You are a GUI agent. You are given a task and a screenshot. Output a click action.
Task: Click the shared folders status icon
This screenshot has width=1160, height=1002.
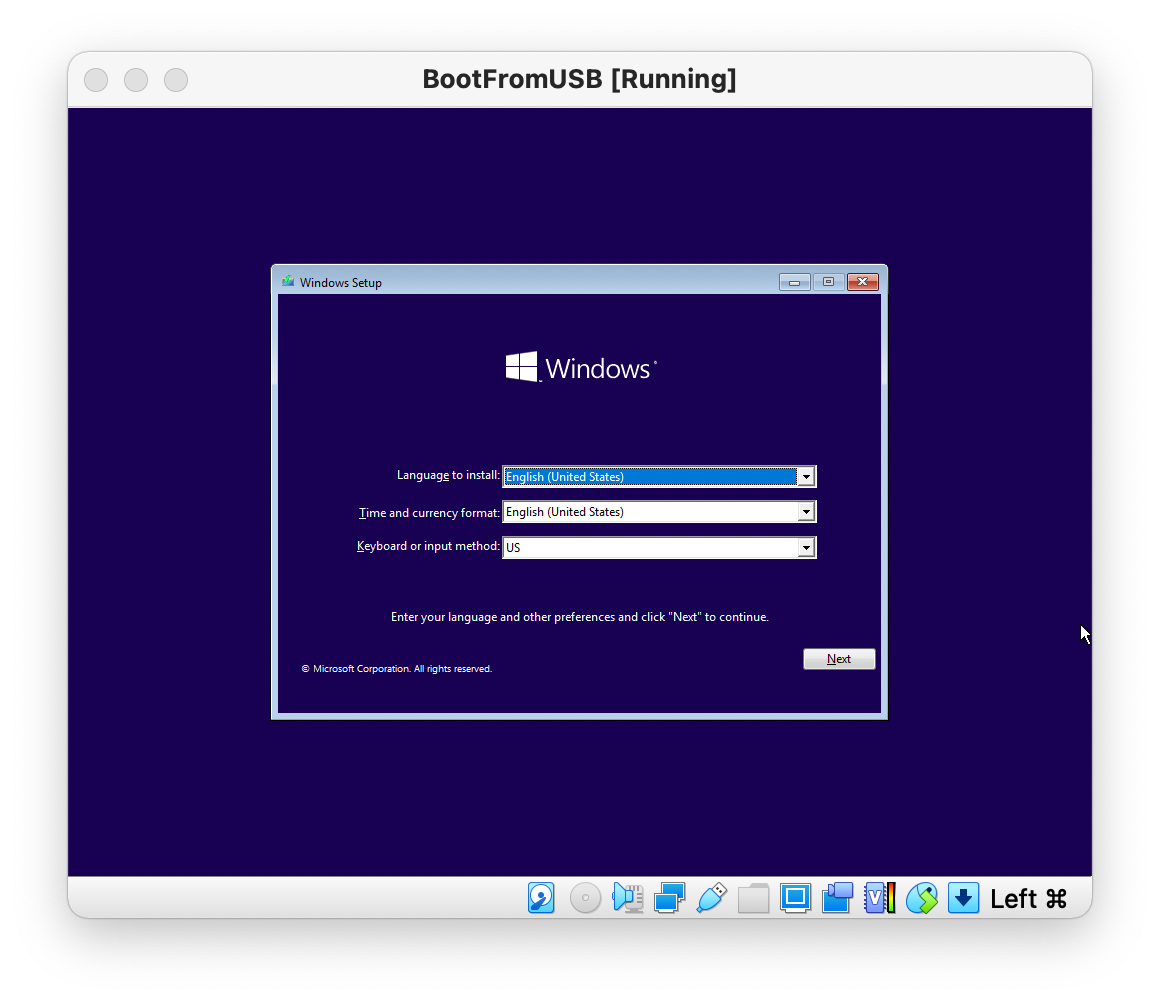coord(753,898)
